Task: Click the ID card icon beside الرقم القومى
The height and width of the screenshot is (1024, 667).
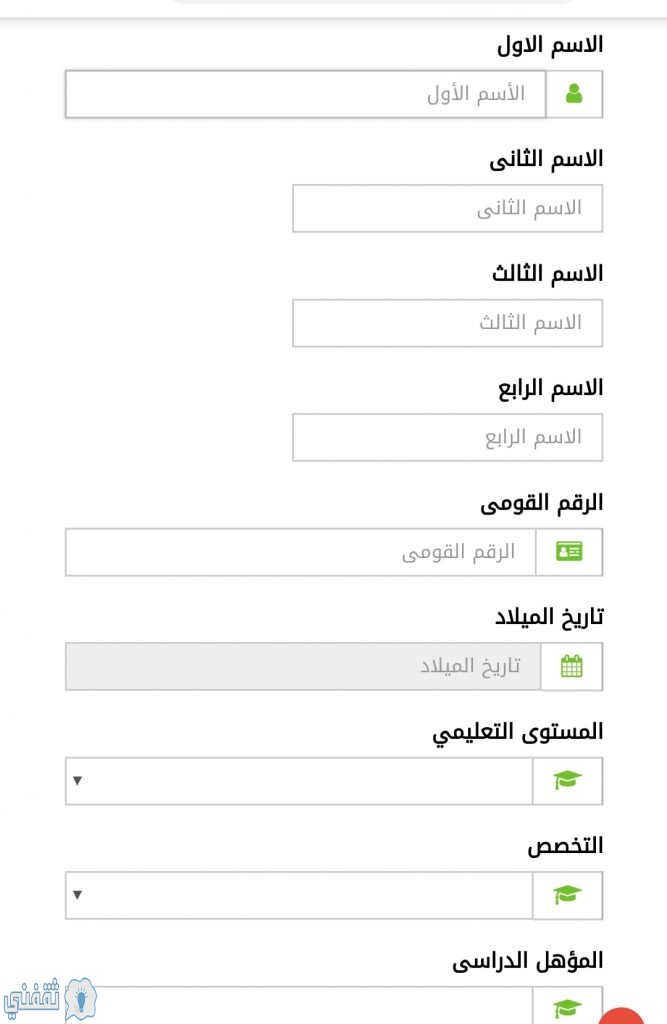Action: pyautogui.click(x=569, y=552)
